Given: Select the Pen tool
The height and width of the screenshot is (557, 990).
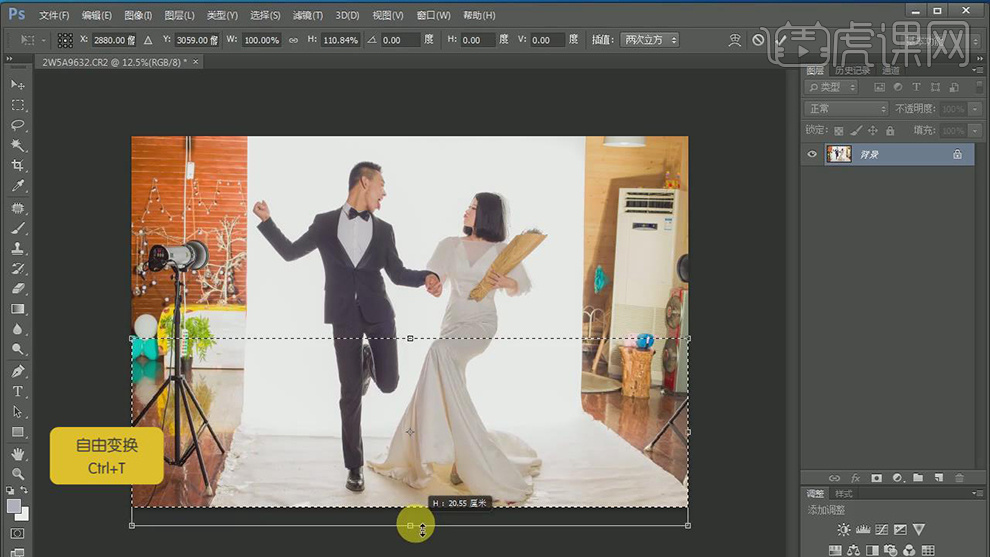Looking at the screenshot, I should point(18,371).
